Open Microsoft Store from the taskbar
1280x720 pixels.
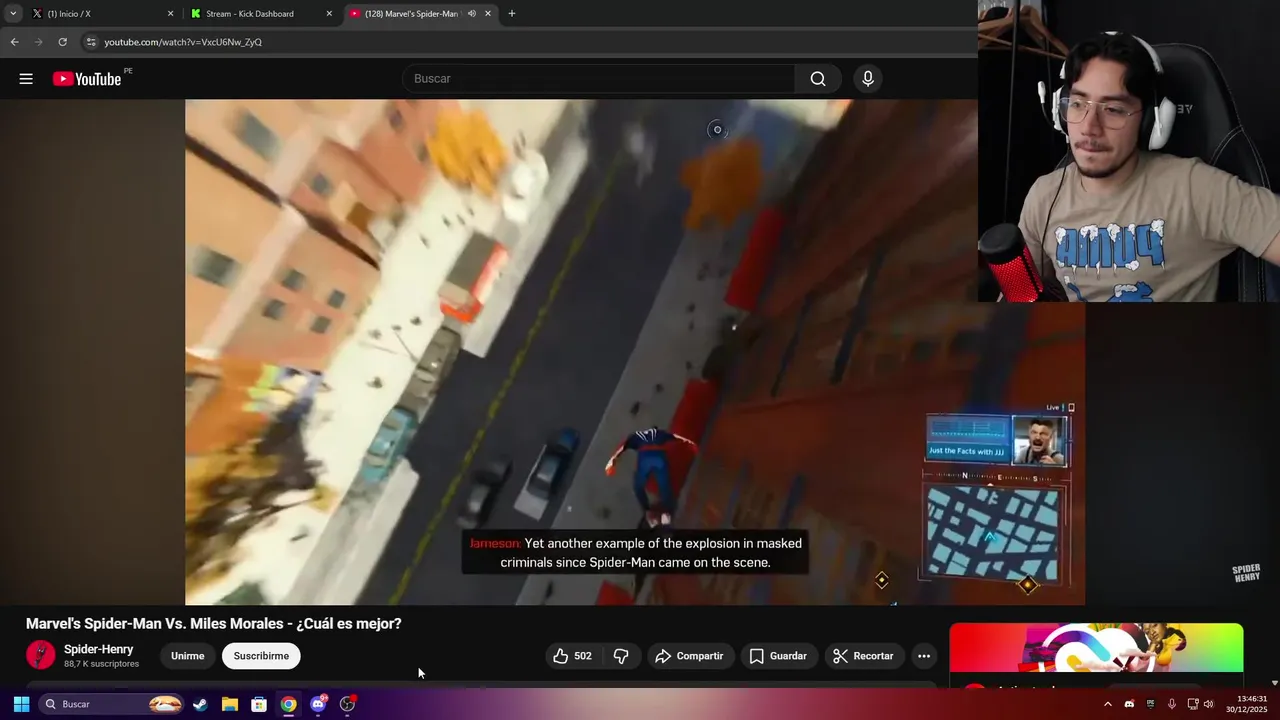[x=259, y=704]
